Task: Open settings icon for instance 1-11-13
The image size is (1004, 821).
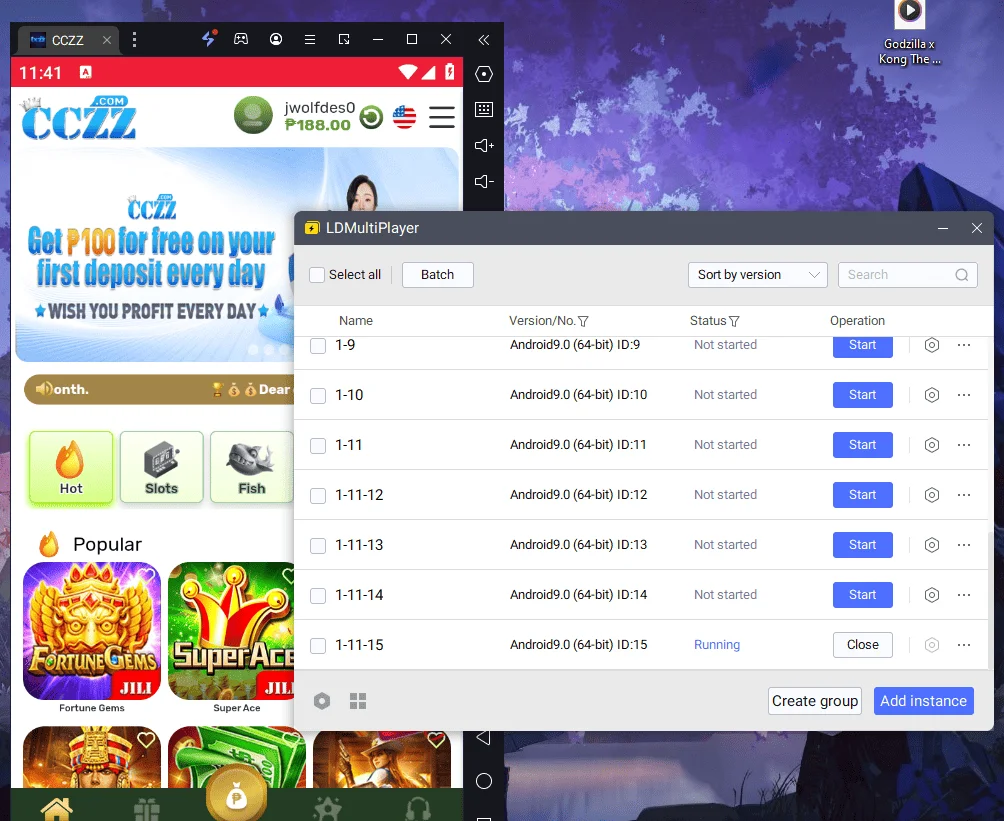Action: 932,544
